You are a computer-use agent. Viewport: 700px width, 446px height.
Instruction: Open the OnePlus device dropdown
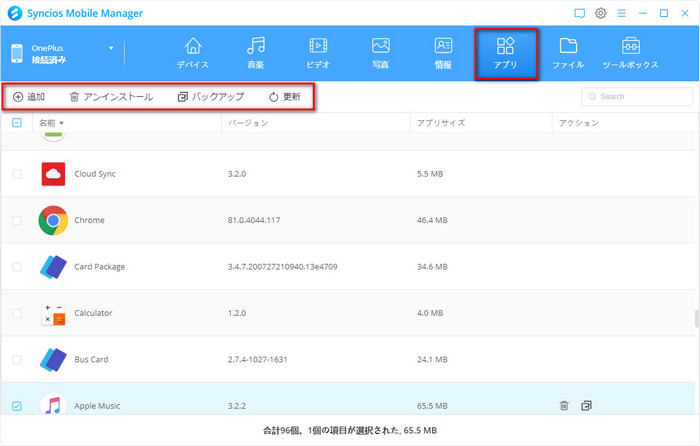tap(111, 48)
